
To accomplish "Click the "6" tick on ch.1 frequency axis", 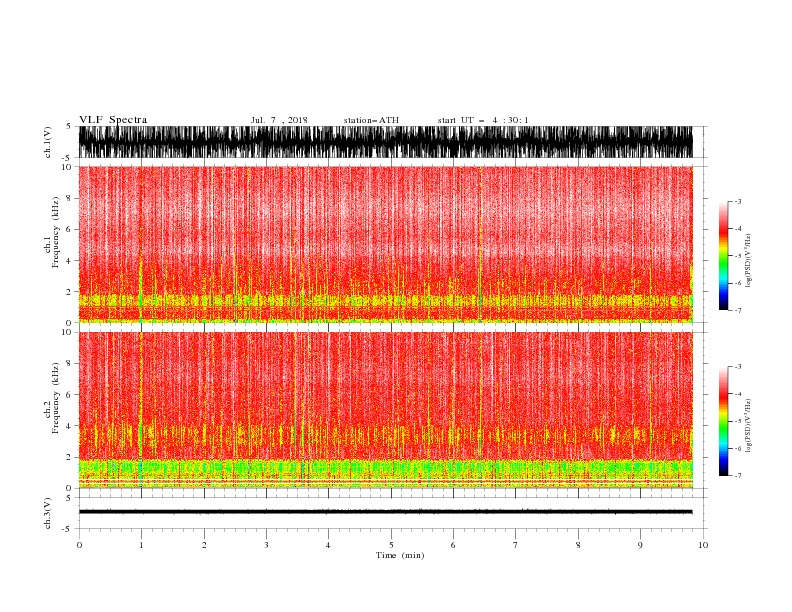I will 69,229.
